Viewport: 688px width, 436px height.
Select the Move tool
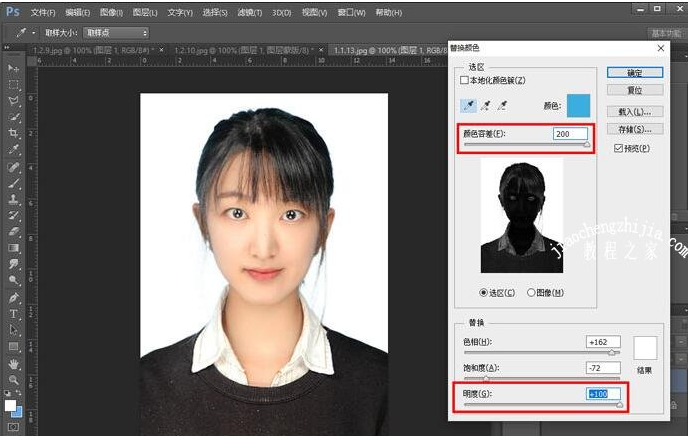click(13, 68)
